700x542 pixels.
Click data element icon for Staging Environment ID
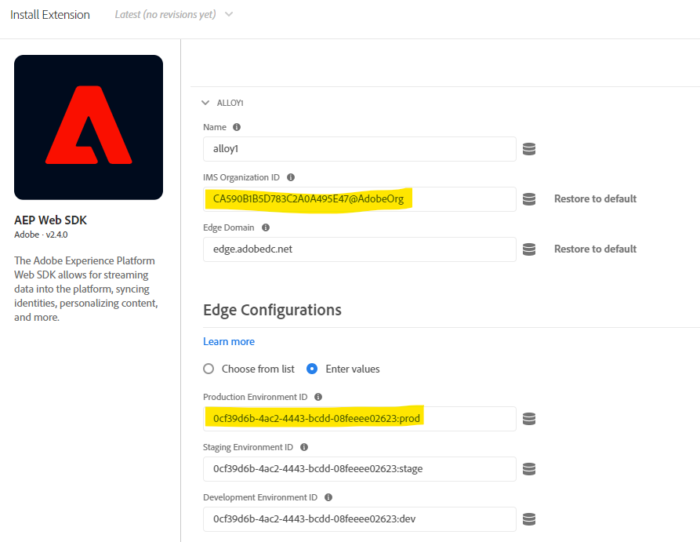click(x=529, y=468)
